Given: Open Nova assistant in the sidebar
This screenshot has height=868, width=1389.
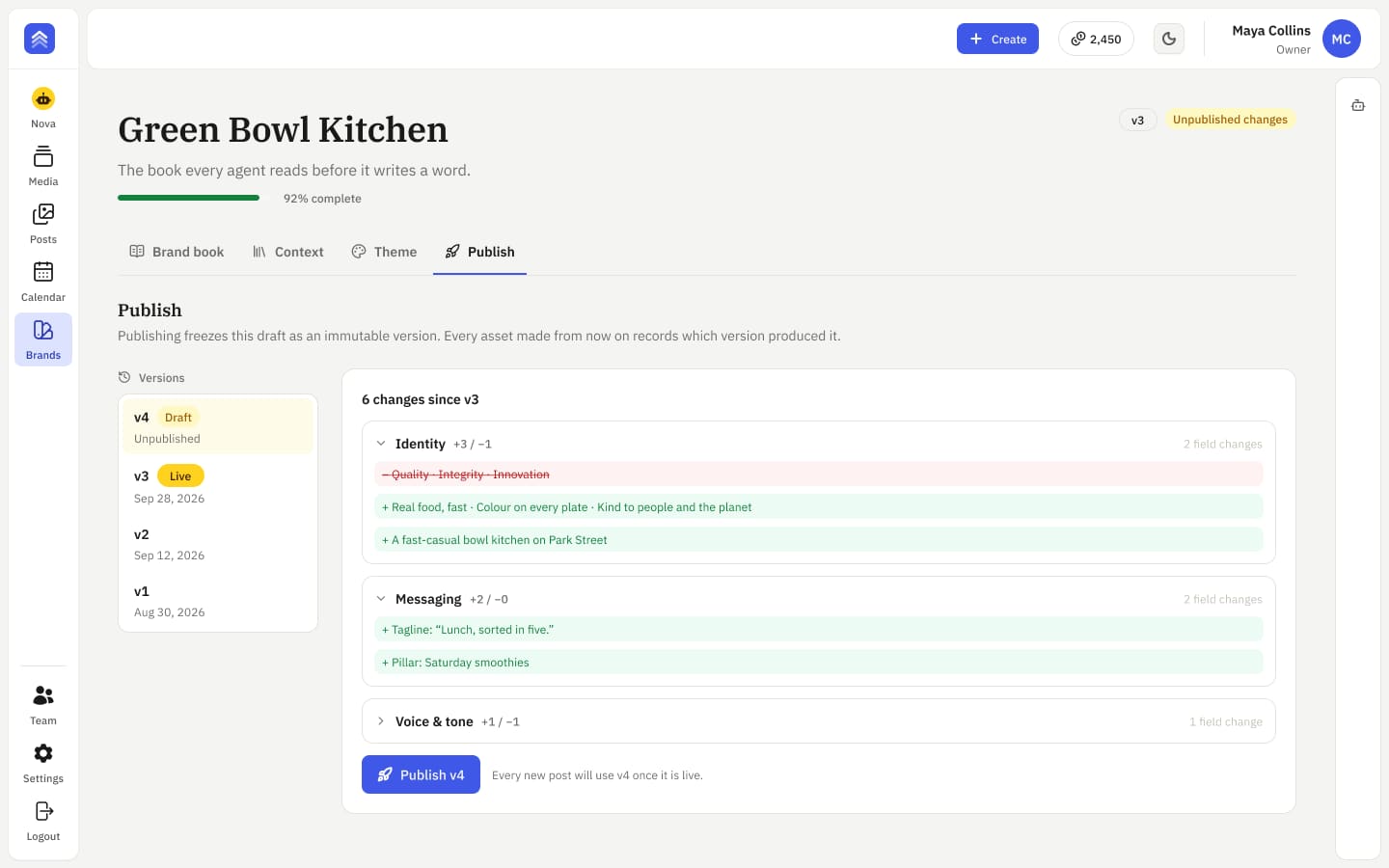Looking at the screenshot, I should pyautogui.click(x=43, y=108).
